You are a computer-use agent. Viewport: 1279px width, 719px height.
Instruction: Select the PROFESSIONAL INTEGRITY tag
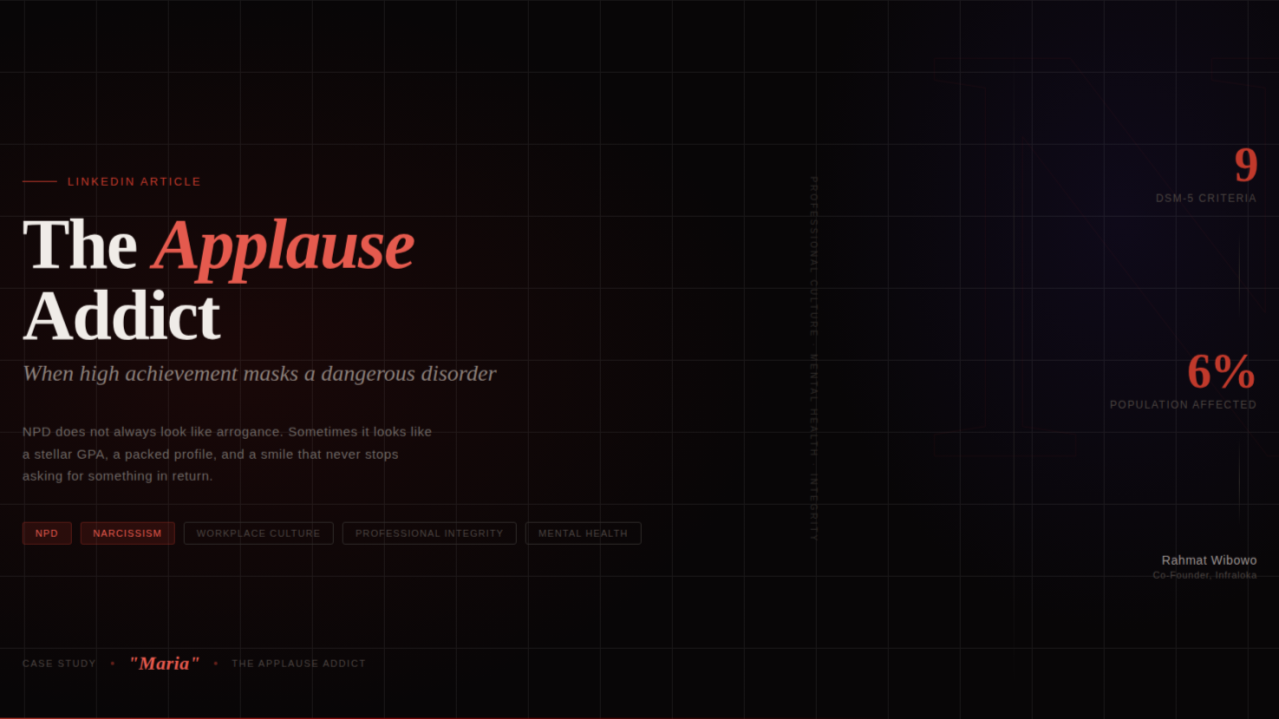pyautogui.click(x=429, y=533)
